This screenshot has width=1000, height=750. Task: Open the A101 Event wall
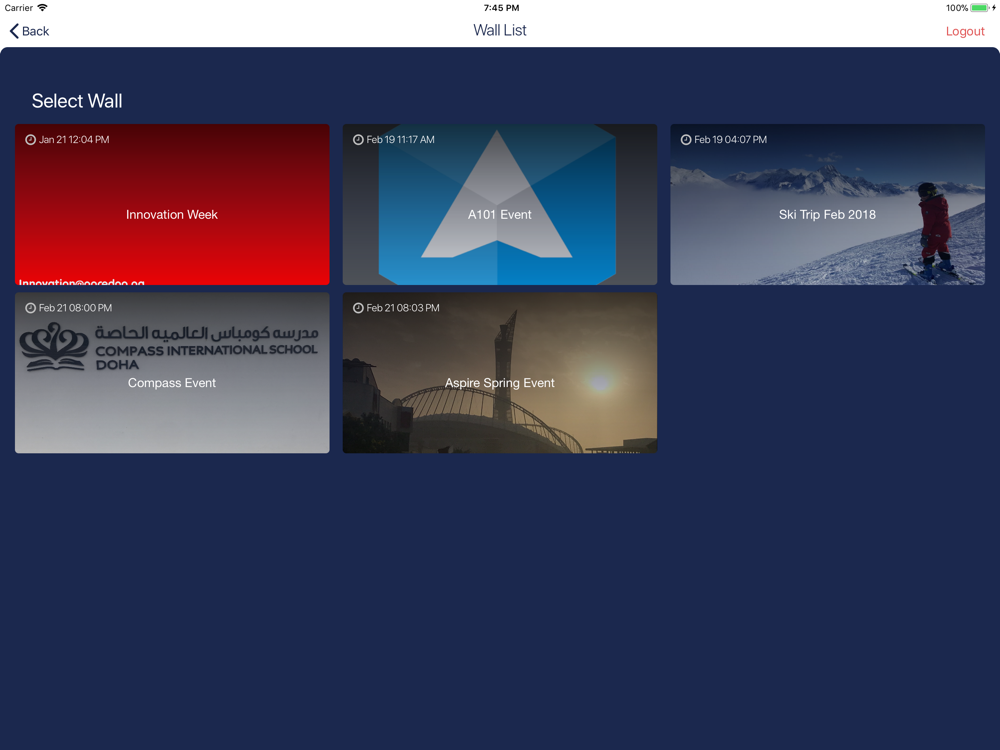pos(499,204)
